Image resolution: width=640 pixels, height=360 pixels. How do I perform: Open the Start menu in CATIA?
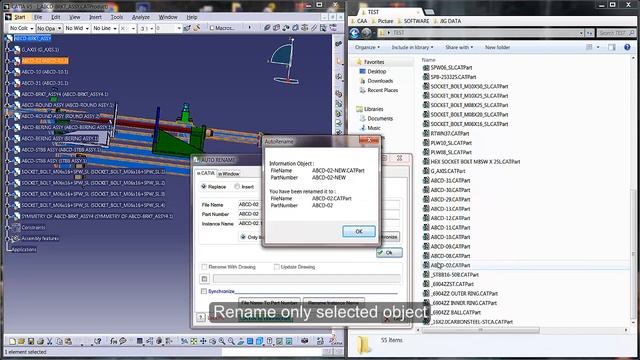point(19,17)
